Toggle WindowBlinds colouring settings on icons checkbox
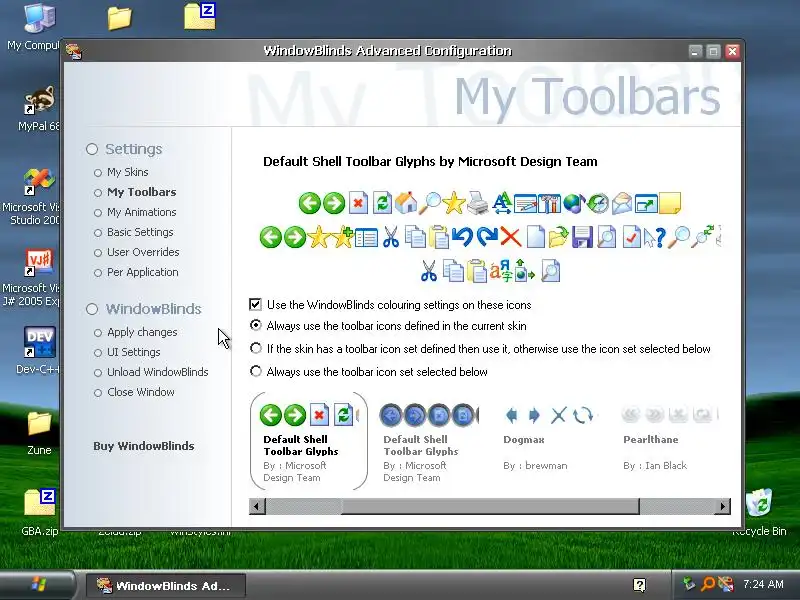The image size is (800, 600). (x=255, y=305)
